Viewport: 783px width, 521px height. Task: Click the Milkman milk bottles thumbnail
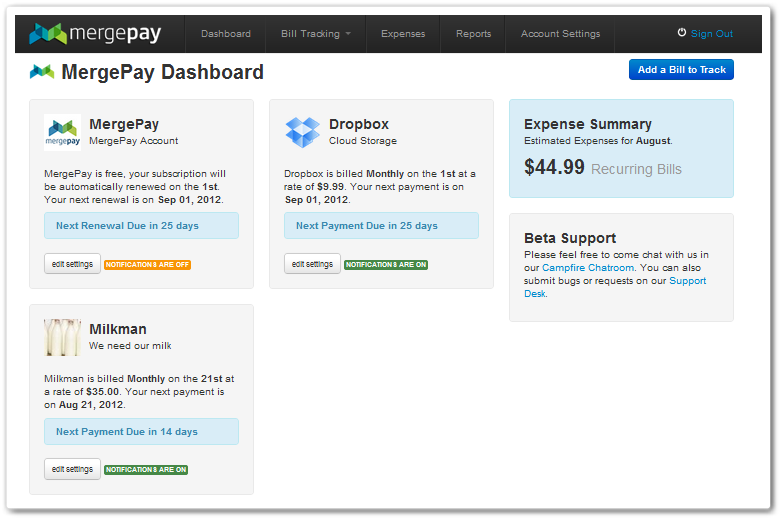[62, 338]
